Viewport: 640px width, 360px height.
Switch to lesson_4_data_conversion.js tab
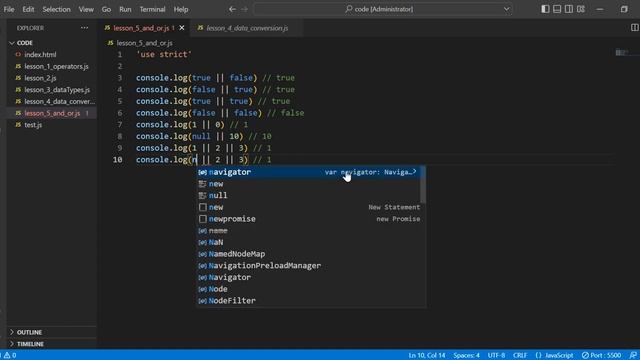pyautogui.click(x=247, y=28)
